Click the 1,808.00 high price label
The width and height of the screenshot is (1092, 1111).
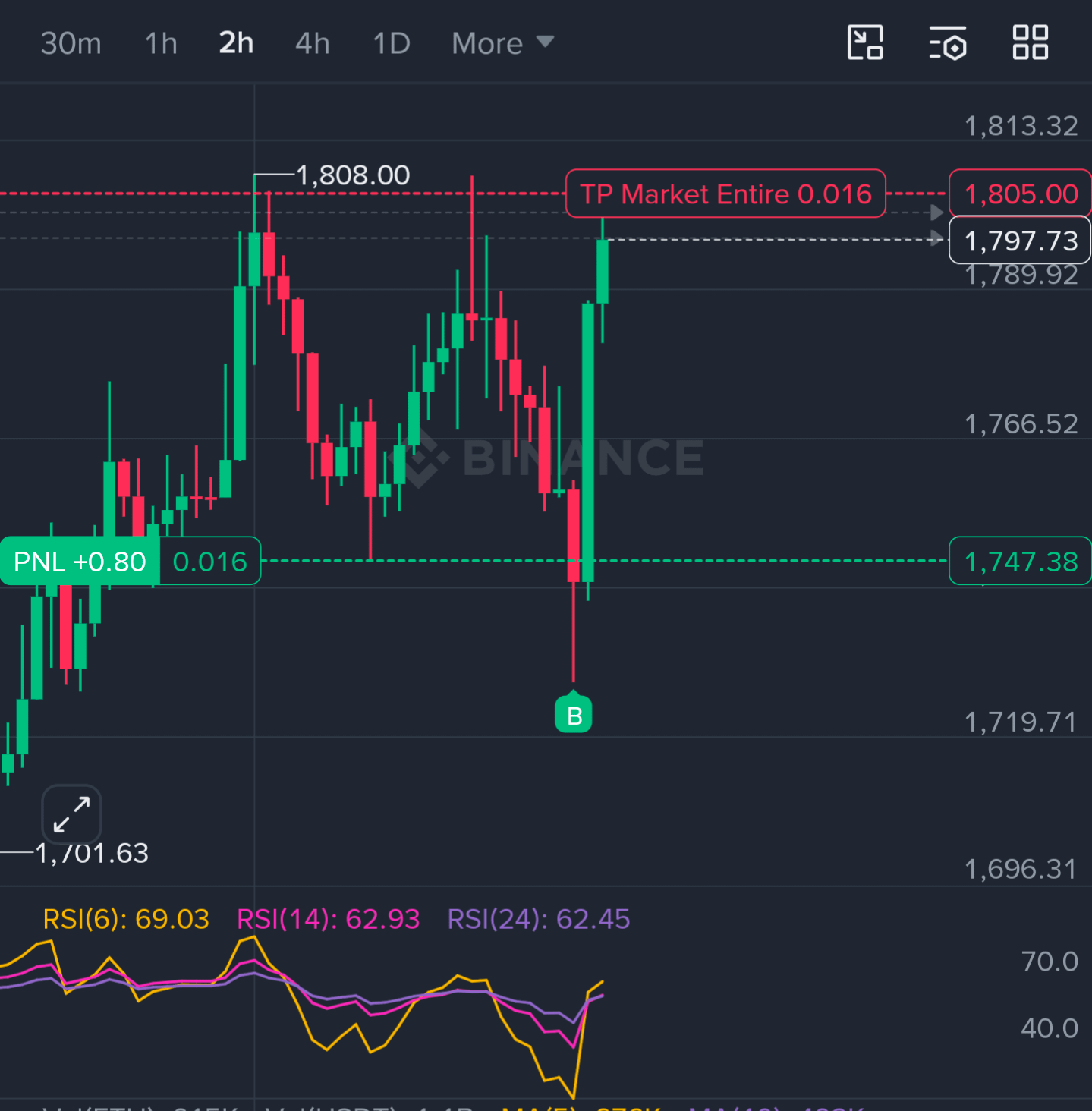353,175
